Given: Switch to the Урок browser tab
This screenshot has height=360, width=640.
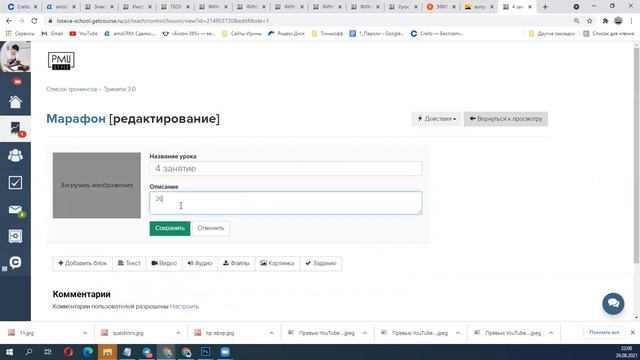Looking at the screenshot, I should pos(402,7).
